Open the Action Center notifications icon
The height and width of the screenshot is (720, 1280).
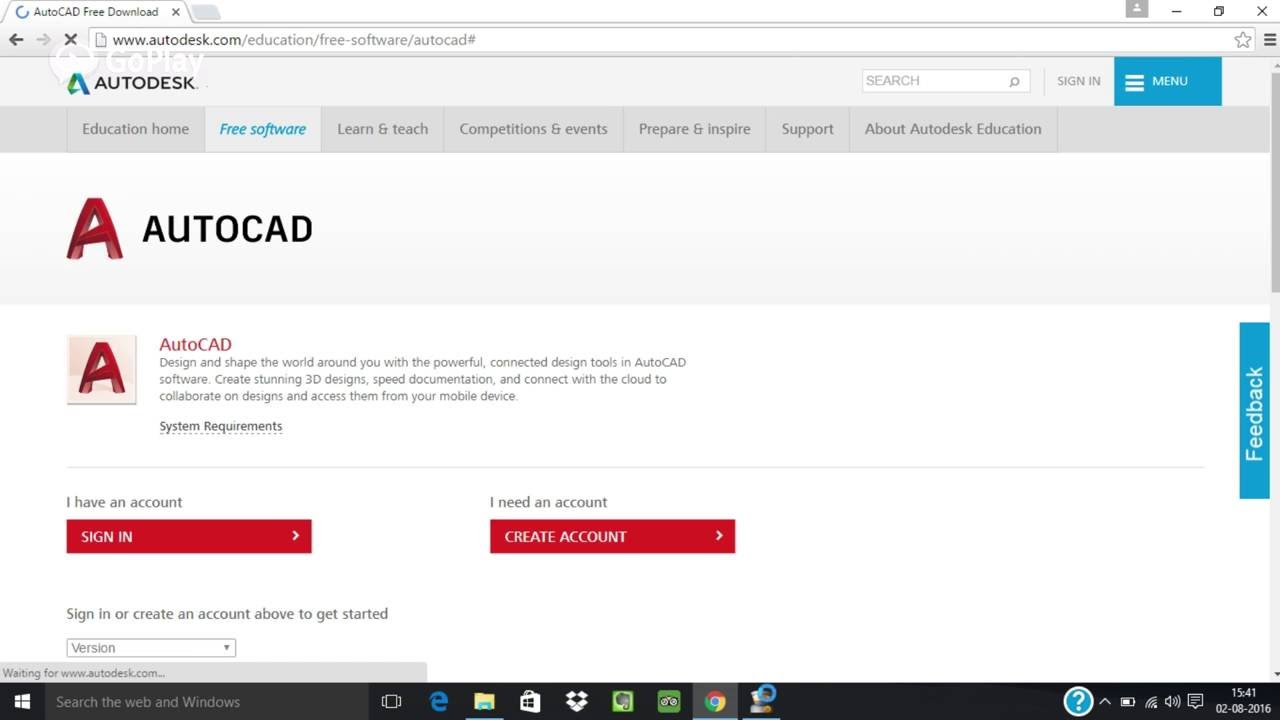pyautogui.click(x=1195, y=702)
